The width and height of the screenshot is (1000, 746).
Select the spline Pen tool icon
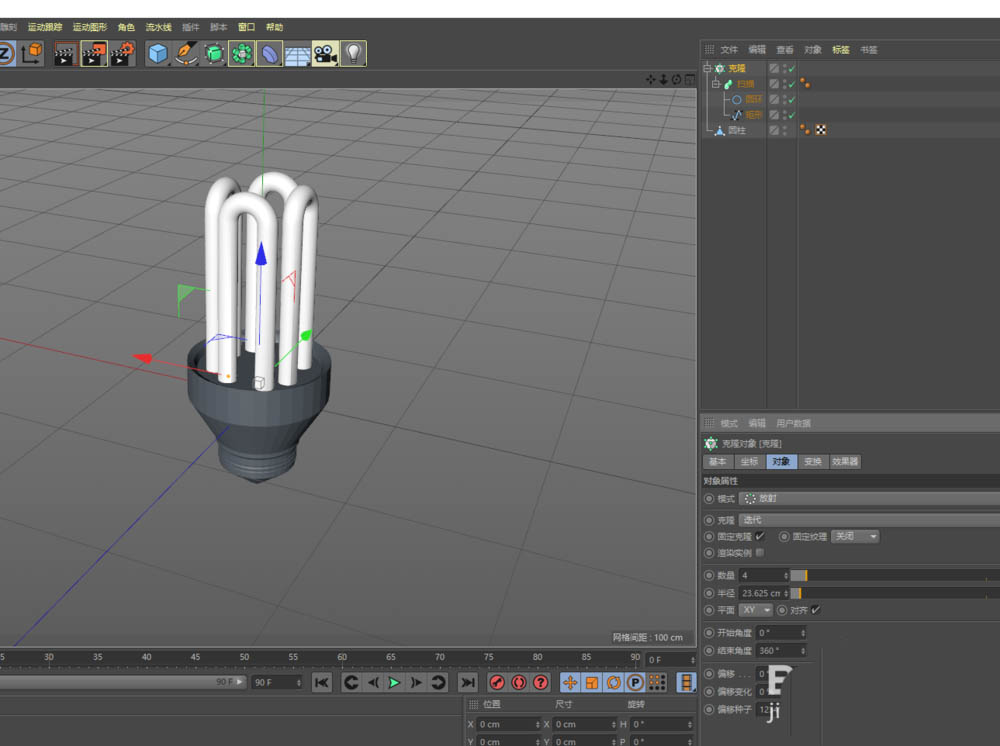click(x=186, y=54)
